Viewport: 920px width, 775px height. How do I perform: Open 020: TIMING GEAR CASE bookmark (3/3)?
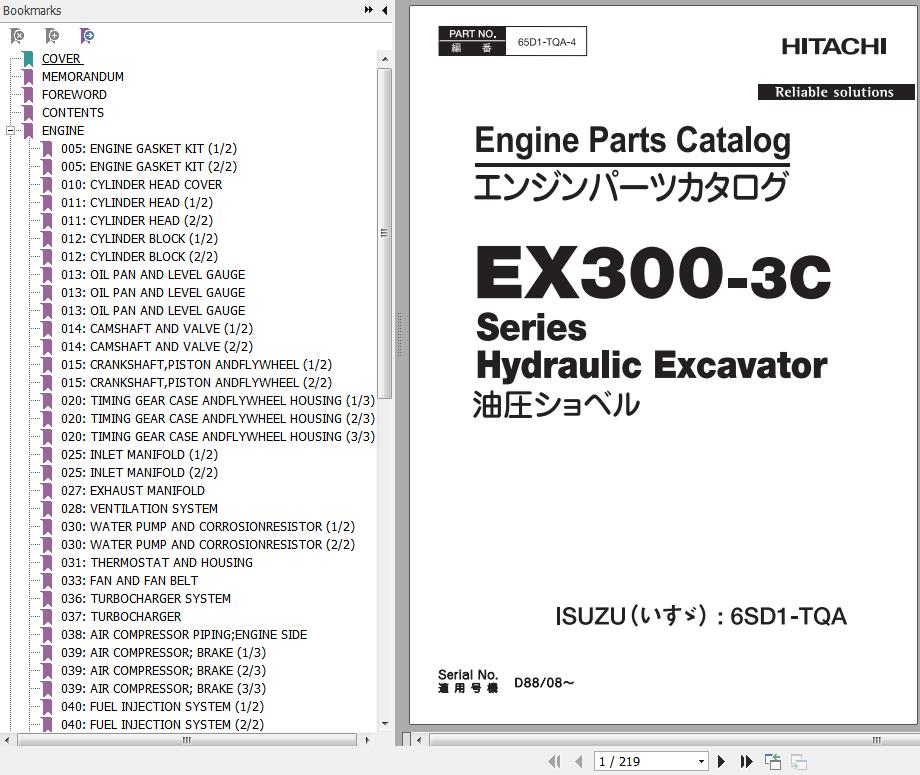(218, 437)
